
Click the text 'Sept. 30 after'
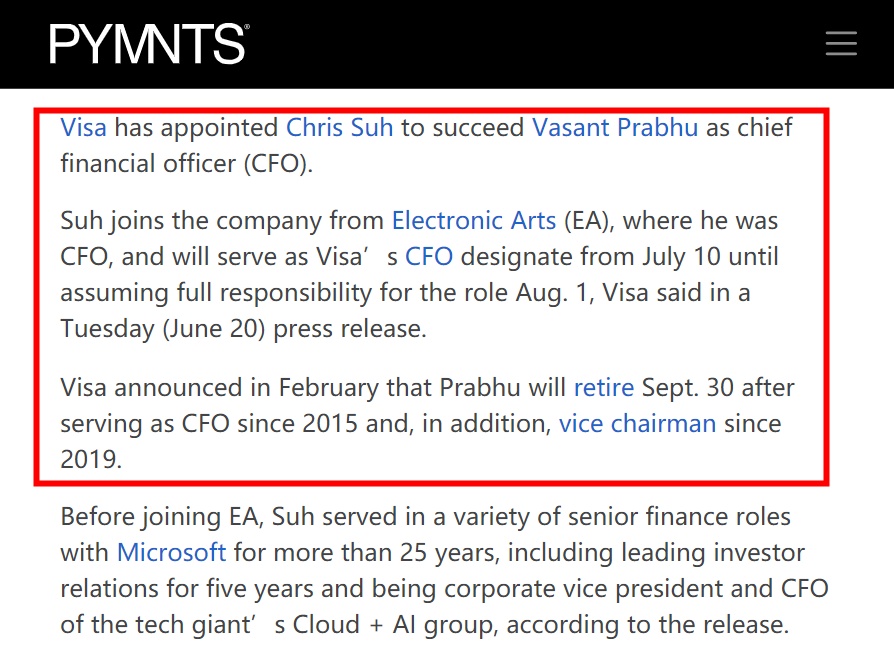click(x=718, y=388)
